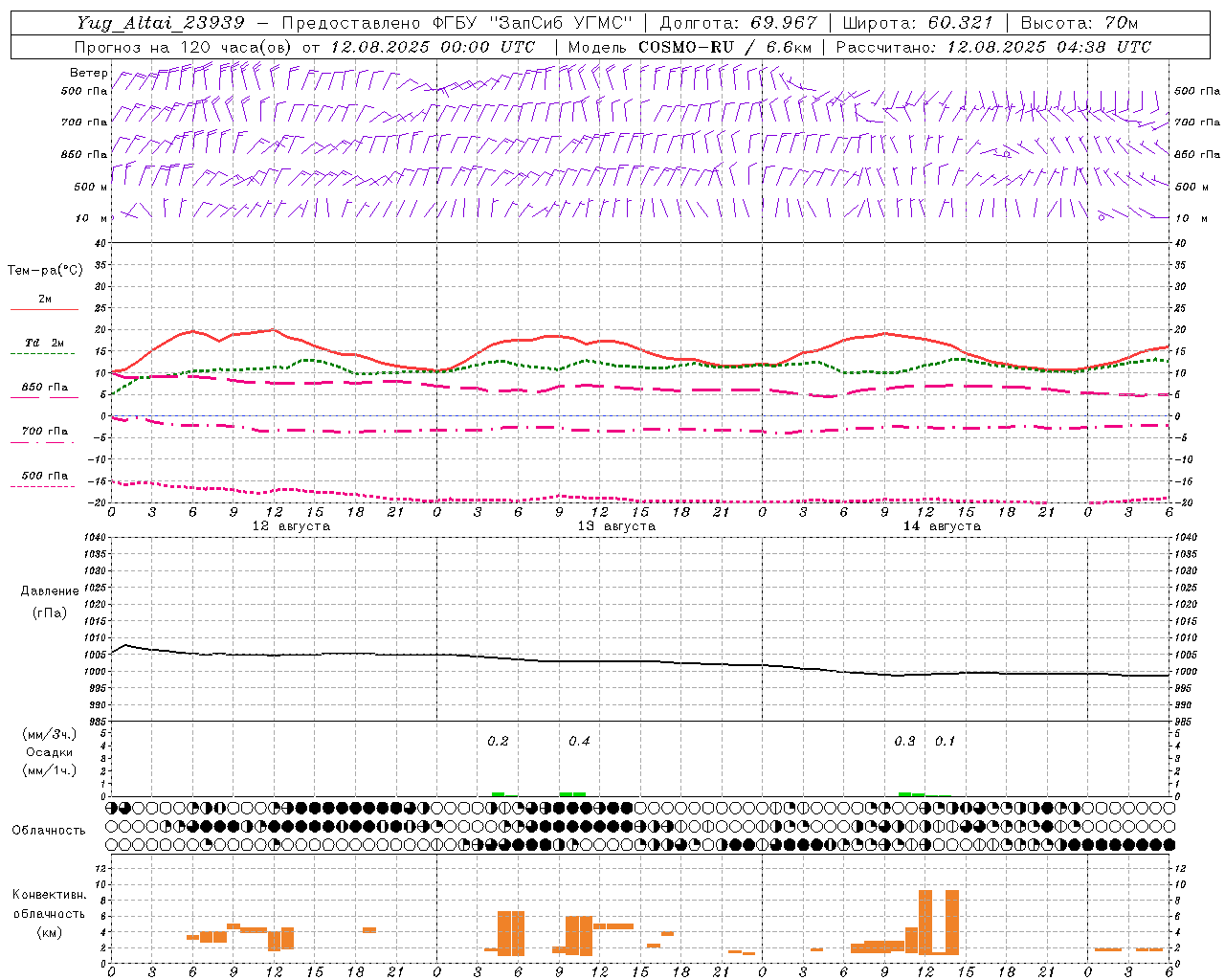
Task: Click the station title Yug_Altai_23939
Action: pos(161,23)
